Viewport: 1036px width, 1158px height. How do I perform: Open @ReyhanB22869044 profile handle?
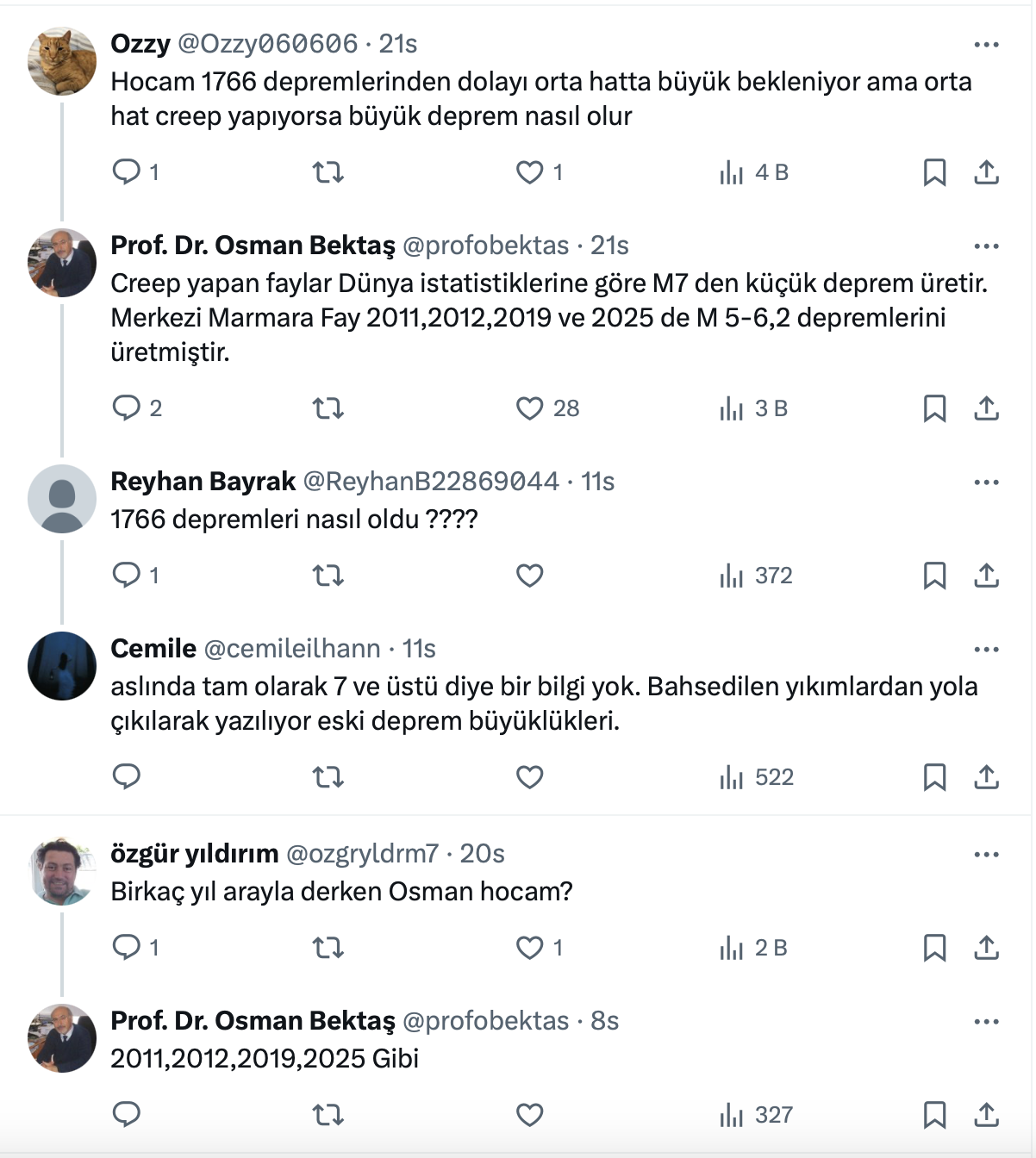click(431, 482)
